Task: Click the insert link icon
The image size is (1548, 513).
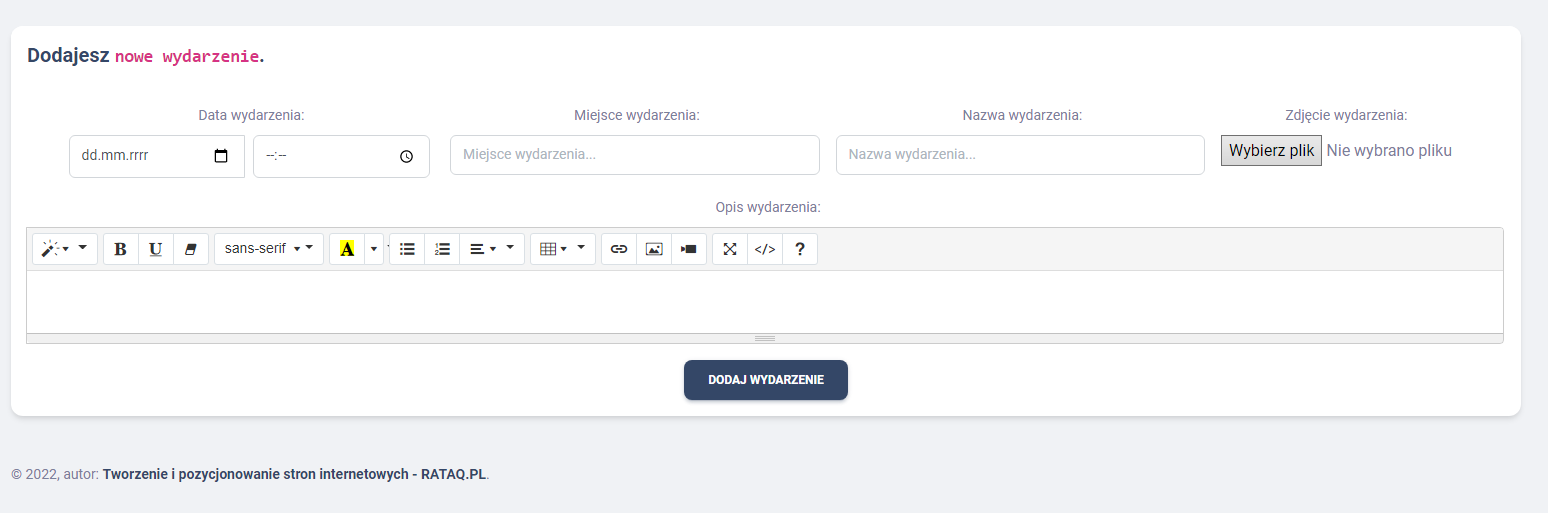Action: click(x=619, y=249)
